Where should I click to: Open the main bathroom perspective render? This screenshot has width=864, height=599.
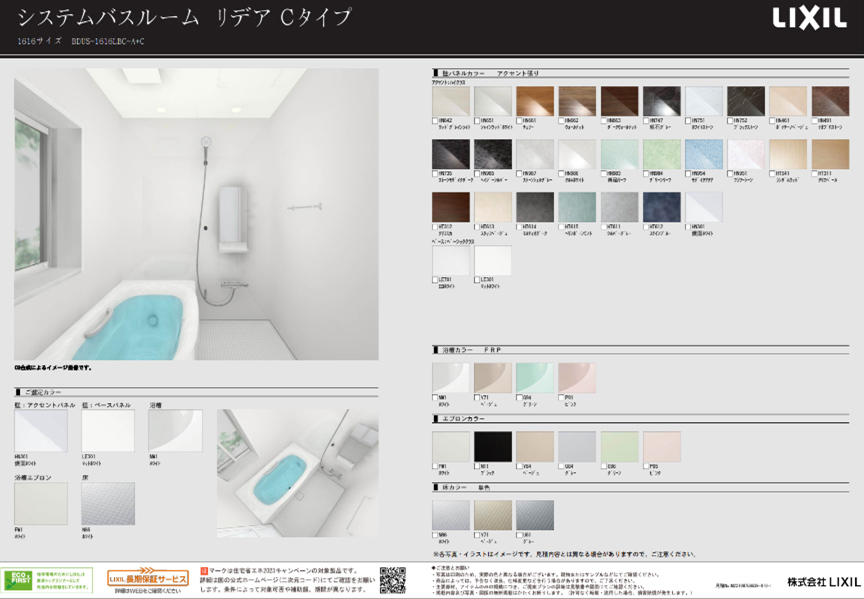pyautogui.click(x=196, y=214)
